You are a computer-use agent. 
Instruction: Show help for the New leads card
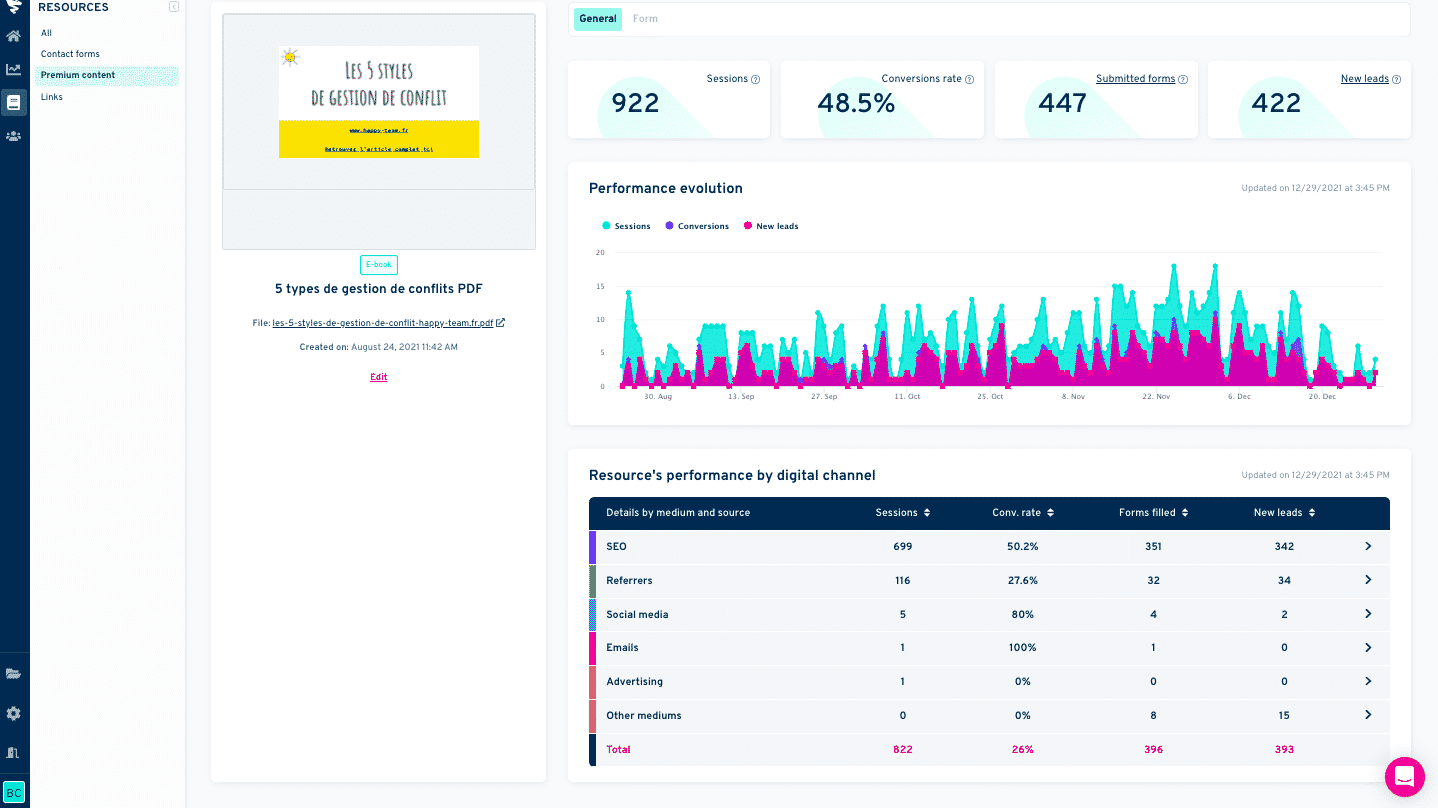1396,80
